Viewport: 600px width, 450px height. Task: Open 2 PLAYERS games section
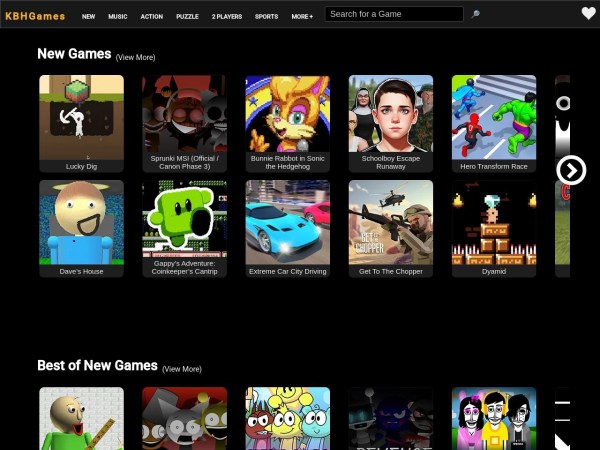tap(227, 17)
